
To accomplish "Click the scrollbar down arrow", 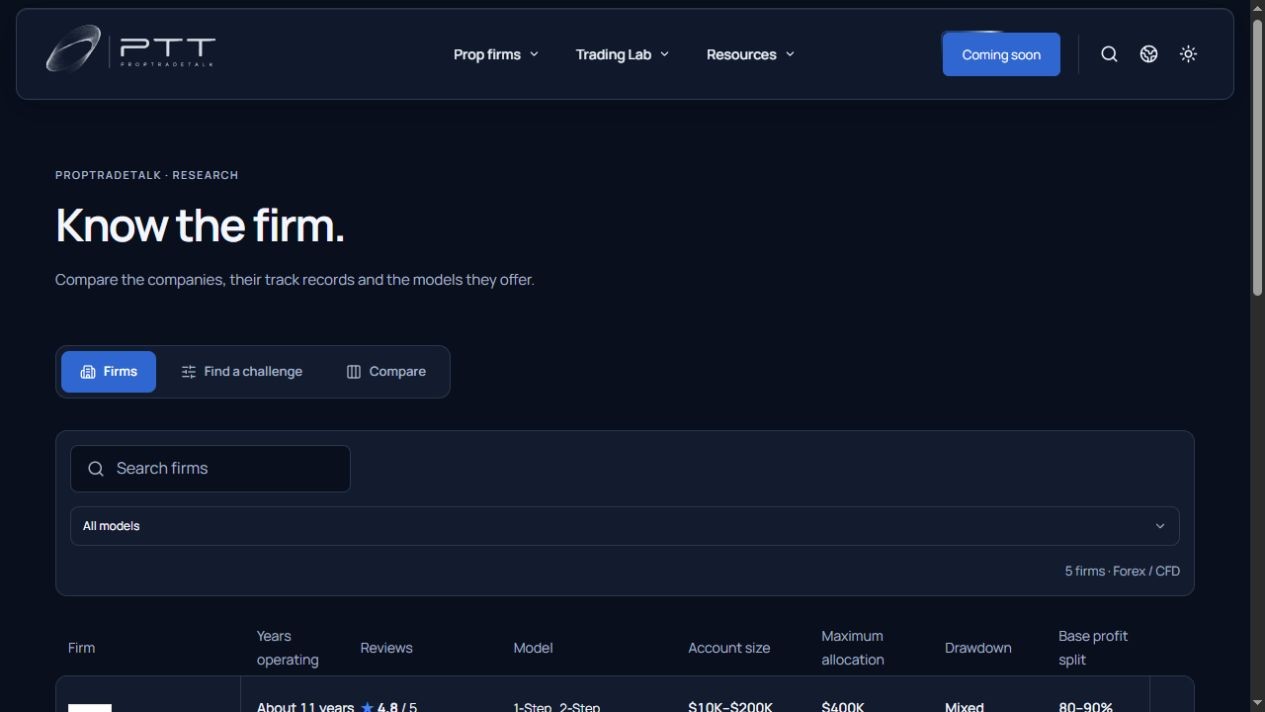I will [x=1257, y=704].
